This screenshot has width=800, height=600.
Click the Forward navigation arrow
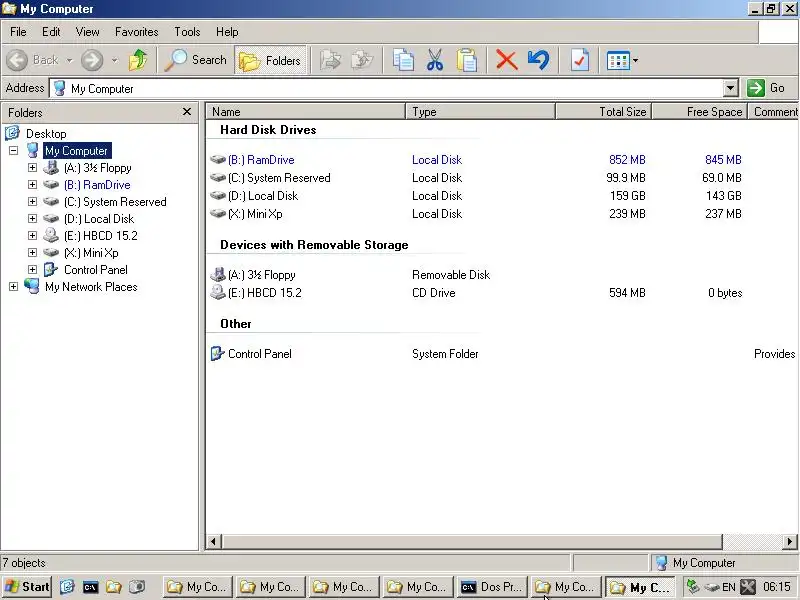(x=92, y=60)
